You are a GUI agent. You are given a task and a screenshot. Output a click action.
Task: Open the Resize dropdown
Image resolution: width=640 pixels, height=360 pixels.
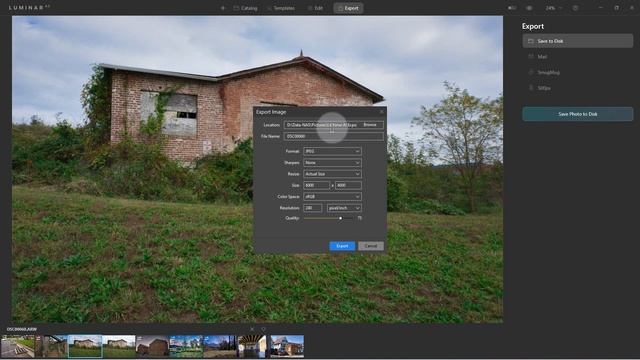click(x=332, y=174)
